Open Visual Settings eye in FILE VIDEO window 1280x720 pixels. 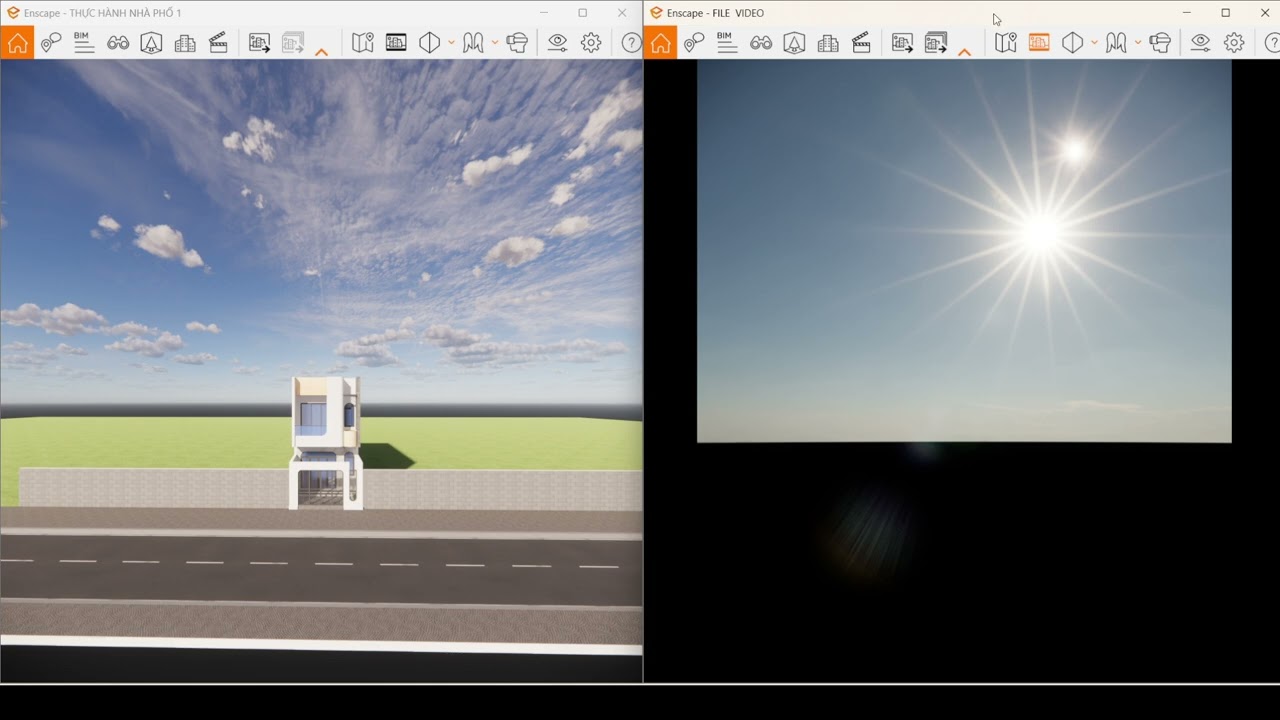[x=1200, y=43]
